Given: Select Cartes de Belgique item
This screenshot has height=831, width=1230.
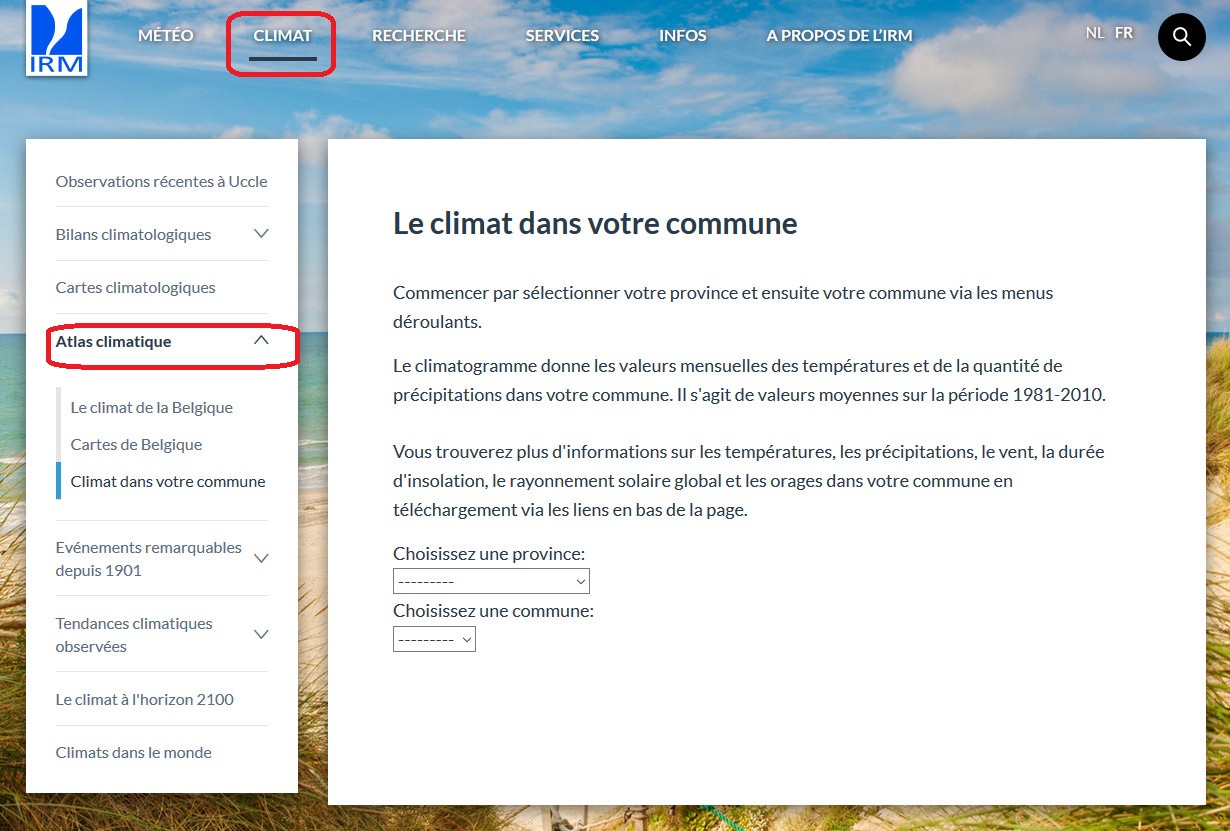Looking at the screenshot, I should pyautogui.click(x=136, y=445).
